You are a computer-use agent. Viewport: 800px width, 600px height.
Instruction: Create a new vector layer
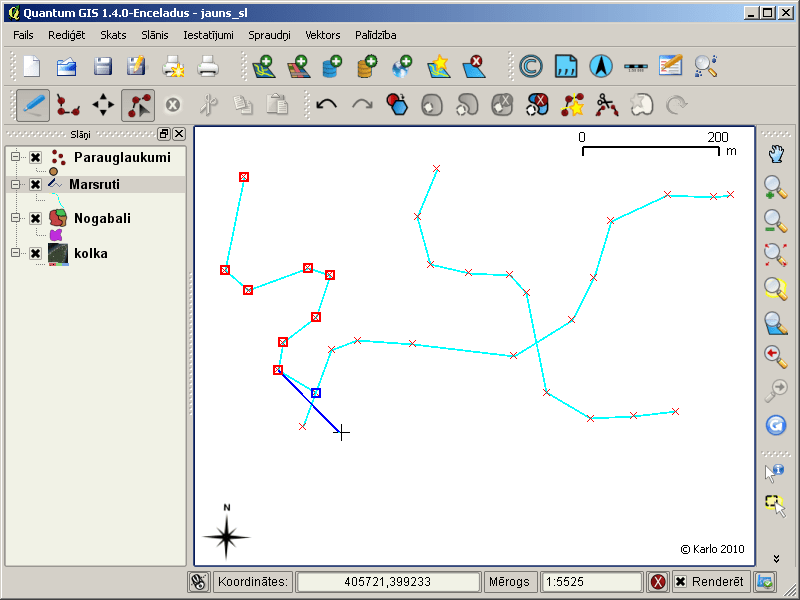(438, 67)
